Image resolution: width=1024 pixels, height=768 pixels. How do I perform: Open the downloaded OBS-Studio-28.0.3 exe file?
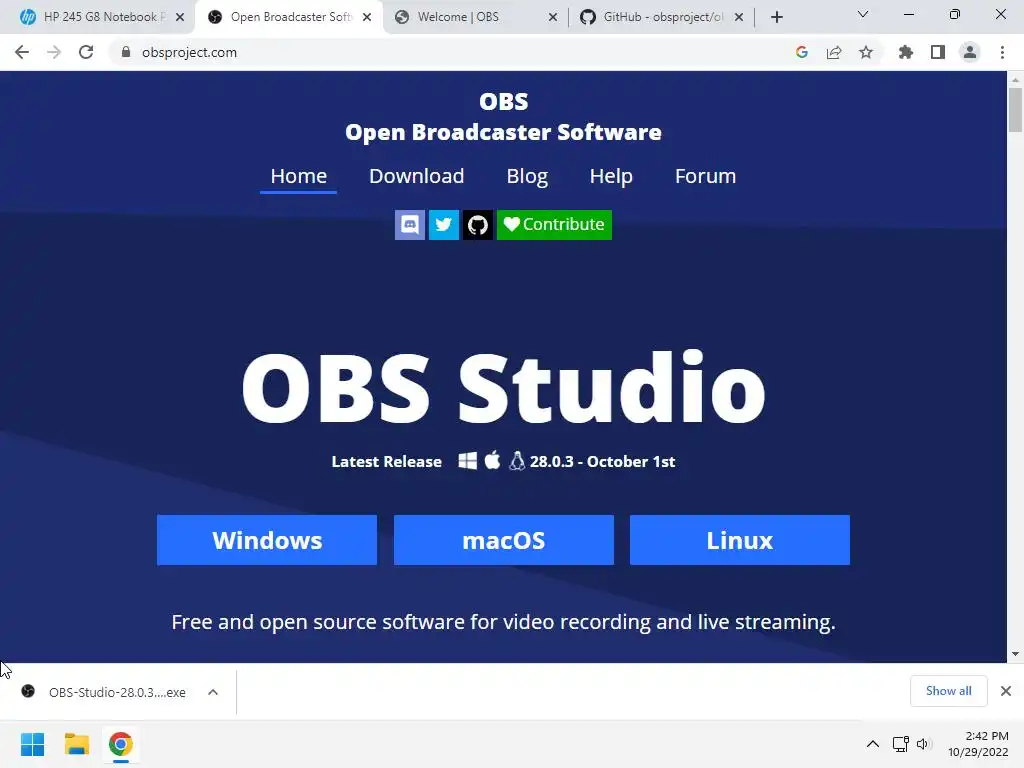[104, 692]
